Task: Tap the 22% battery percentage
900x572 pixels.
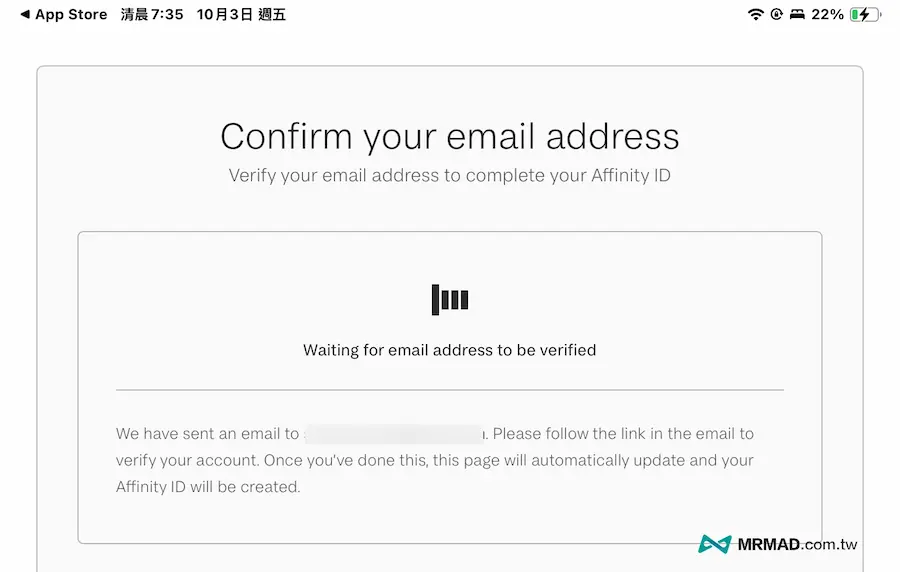Action: click(827, 15)
